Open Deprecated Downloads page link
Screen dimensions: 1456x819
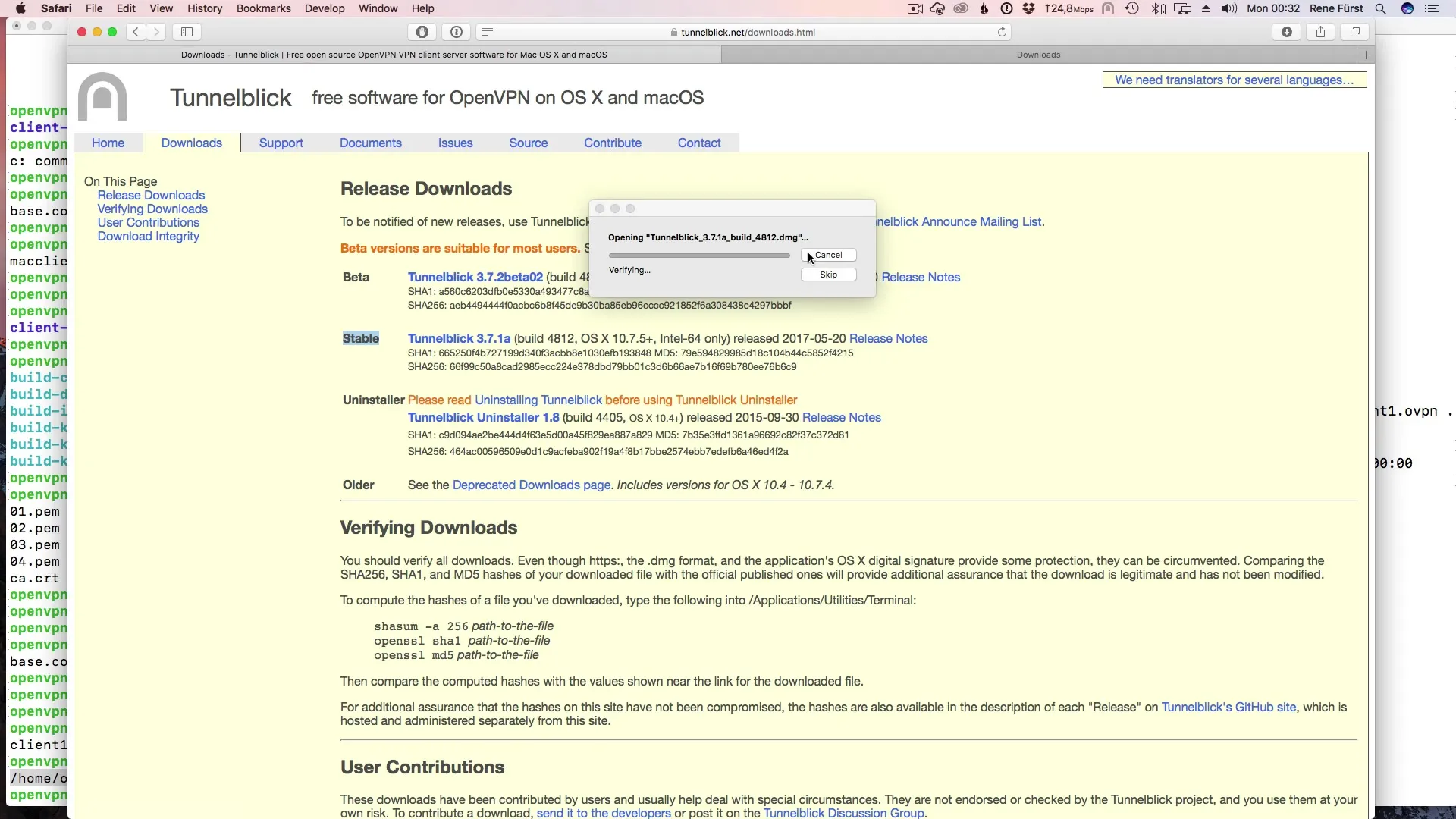tap(532, 485)
